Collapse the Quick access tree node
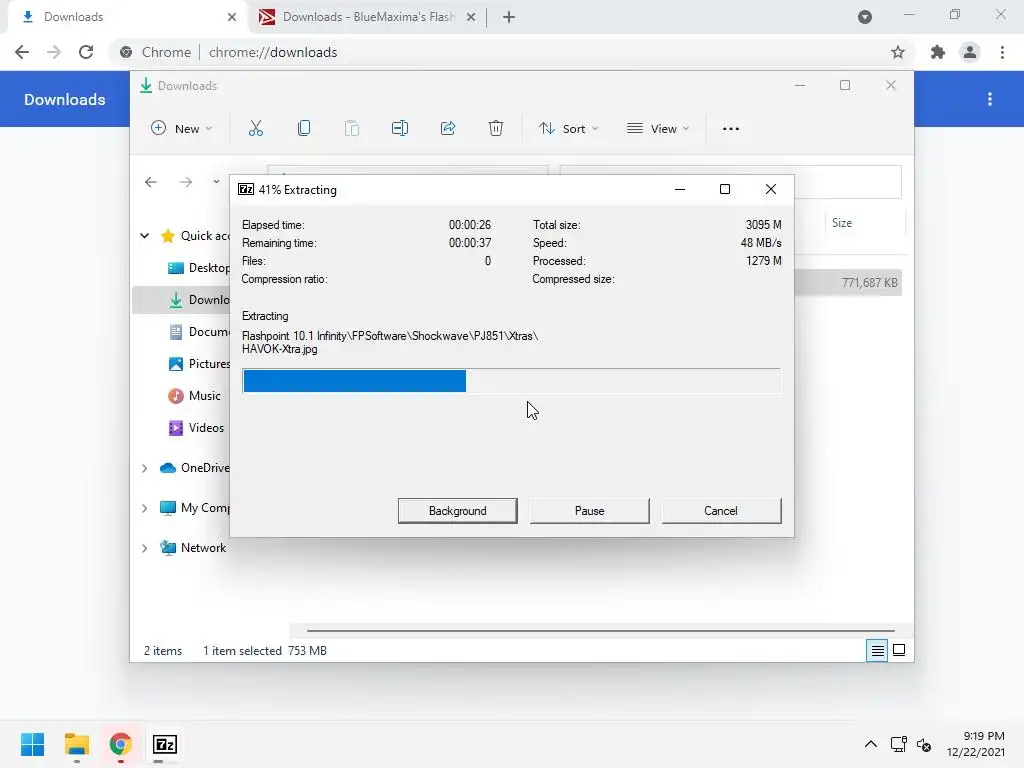The image size is (1024, 768). [145, 236]
